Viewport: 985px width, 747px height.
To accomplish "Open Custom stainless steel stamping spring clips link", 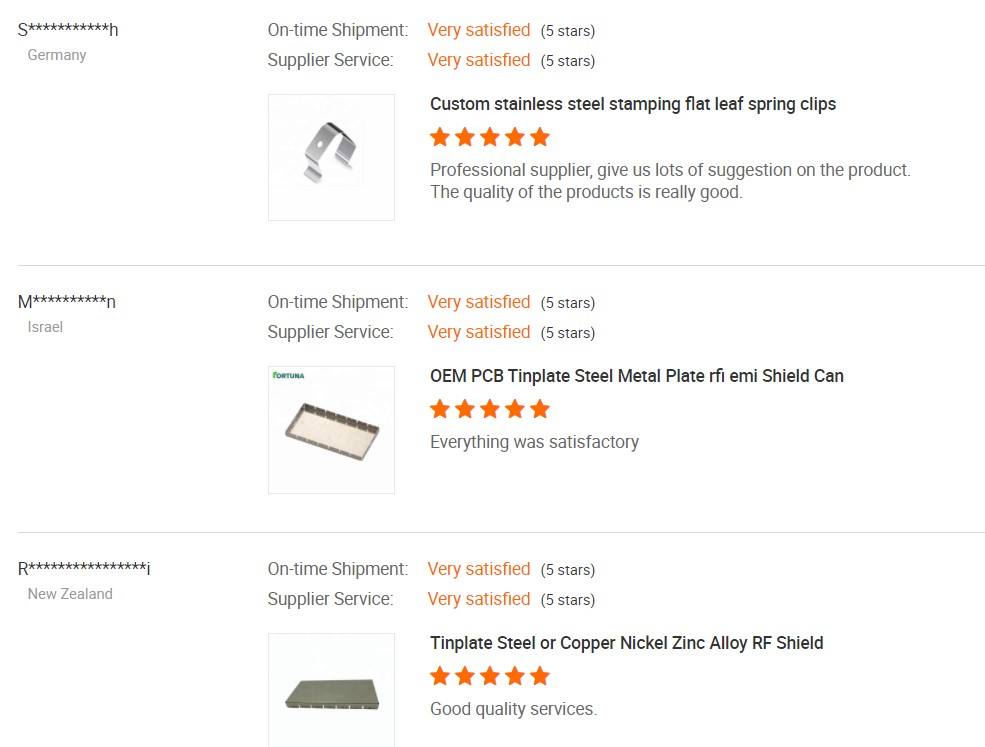I will point(632,104).
